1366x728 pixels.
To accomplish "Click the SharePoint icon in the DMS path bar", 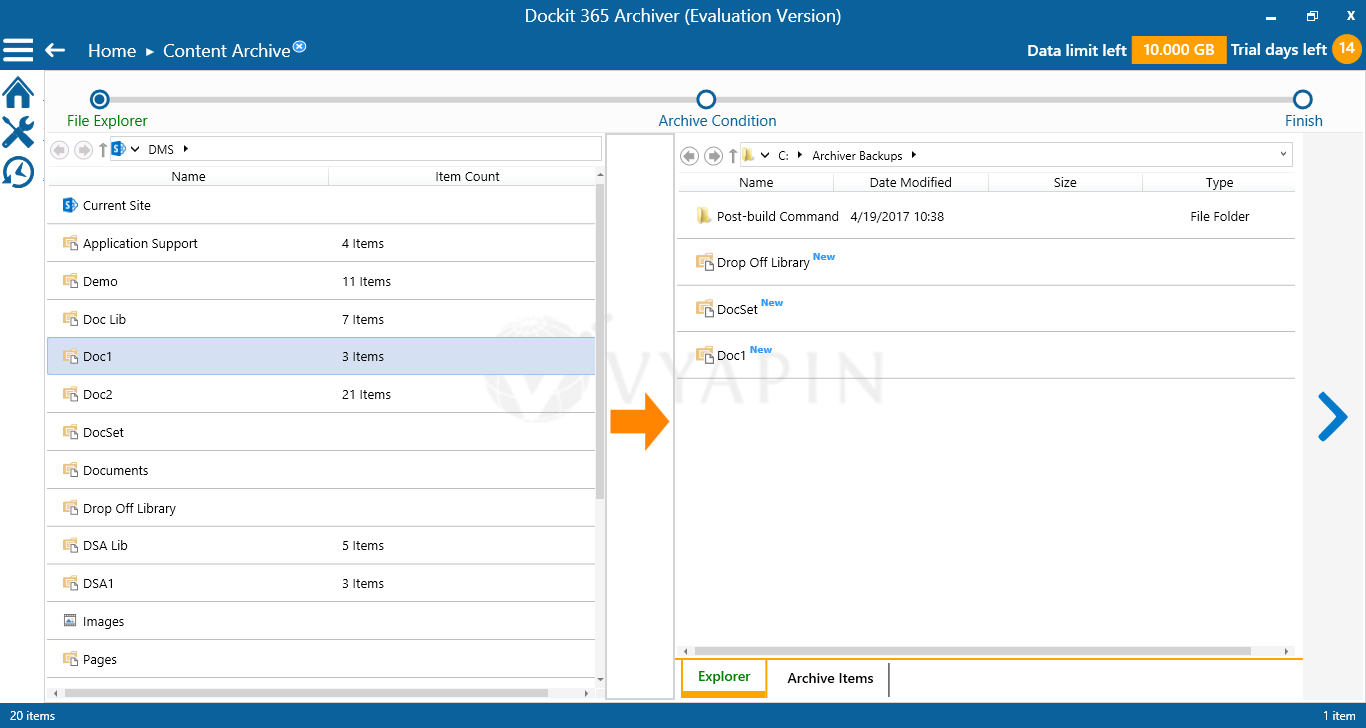I will pos(119,147).
